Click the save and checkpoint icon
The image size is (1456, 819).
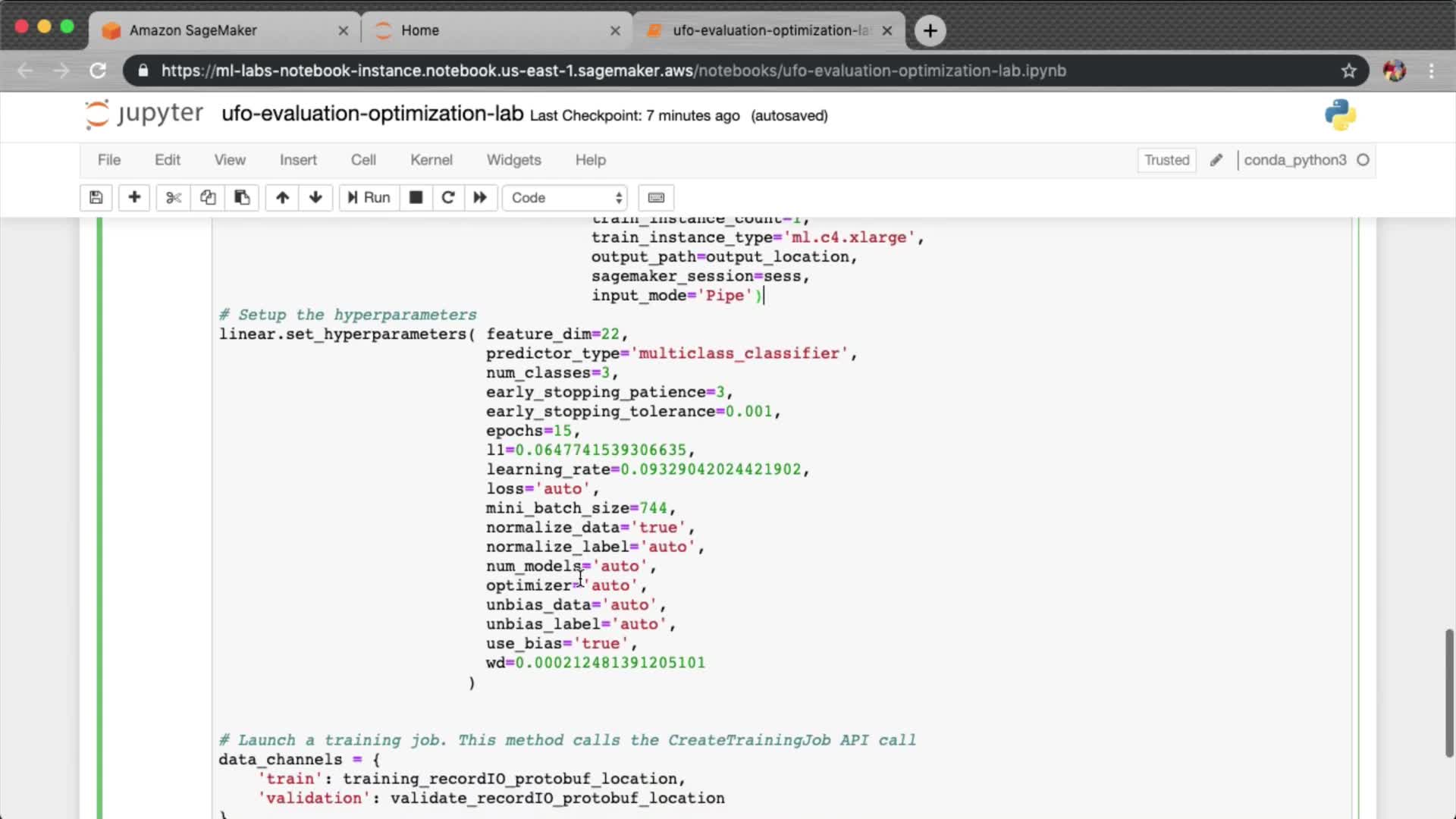pos(96,198)
